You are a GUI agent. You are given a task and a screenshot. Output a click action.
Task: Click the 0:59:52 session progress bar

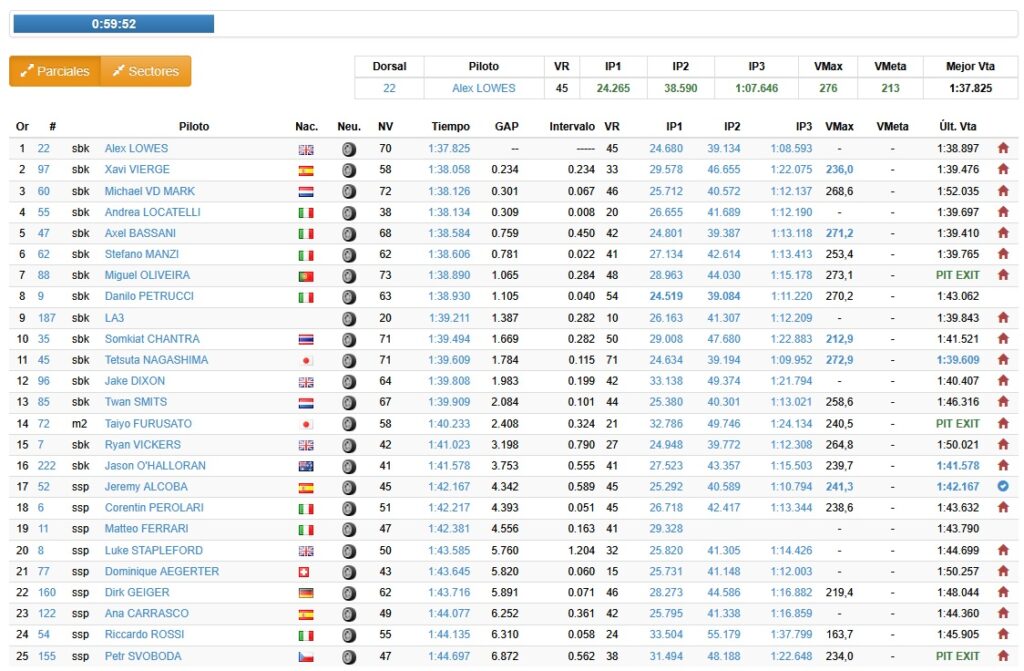pos(113,24)
